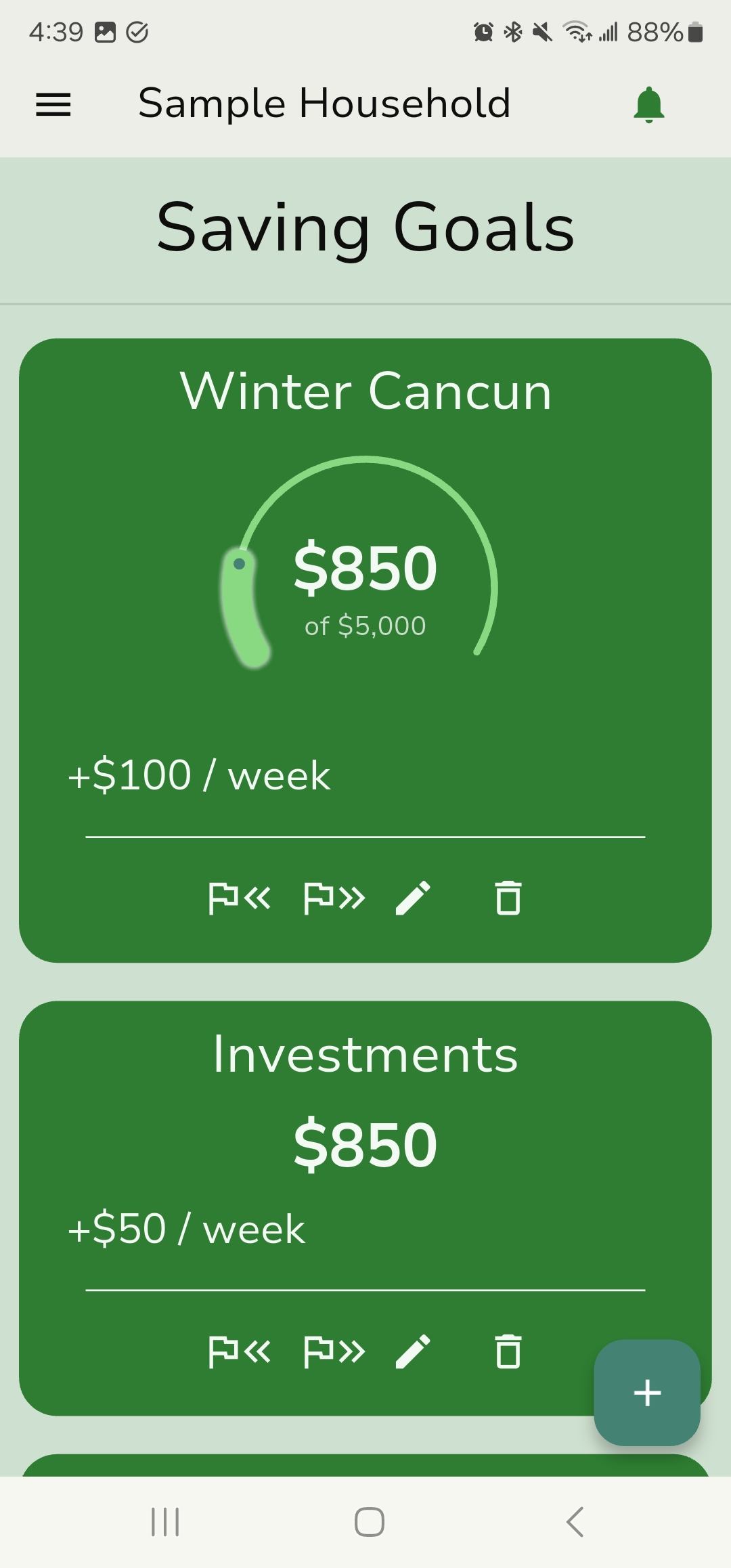Open Android recent apps
The image size is (731, 1568).
(x=165, y=1522)
